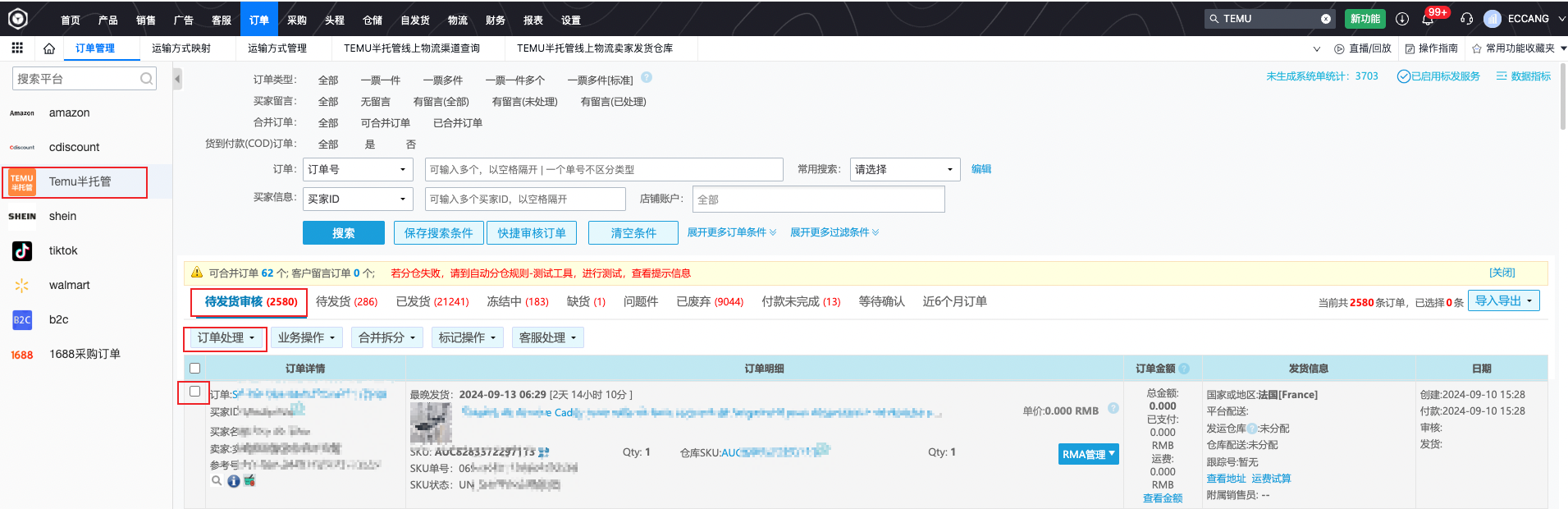Viewport: 1568px width, 509px height.
Task: Open the apps grid menu
Action: coord(17,48)
